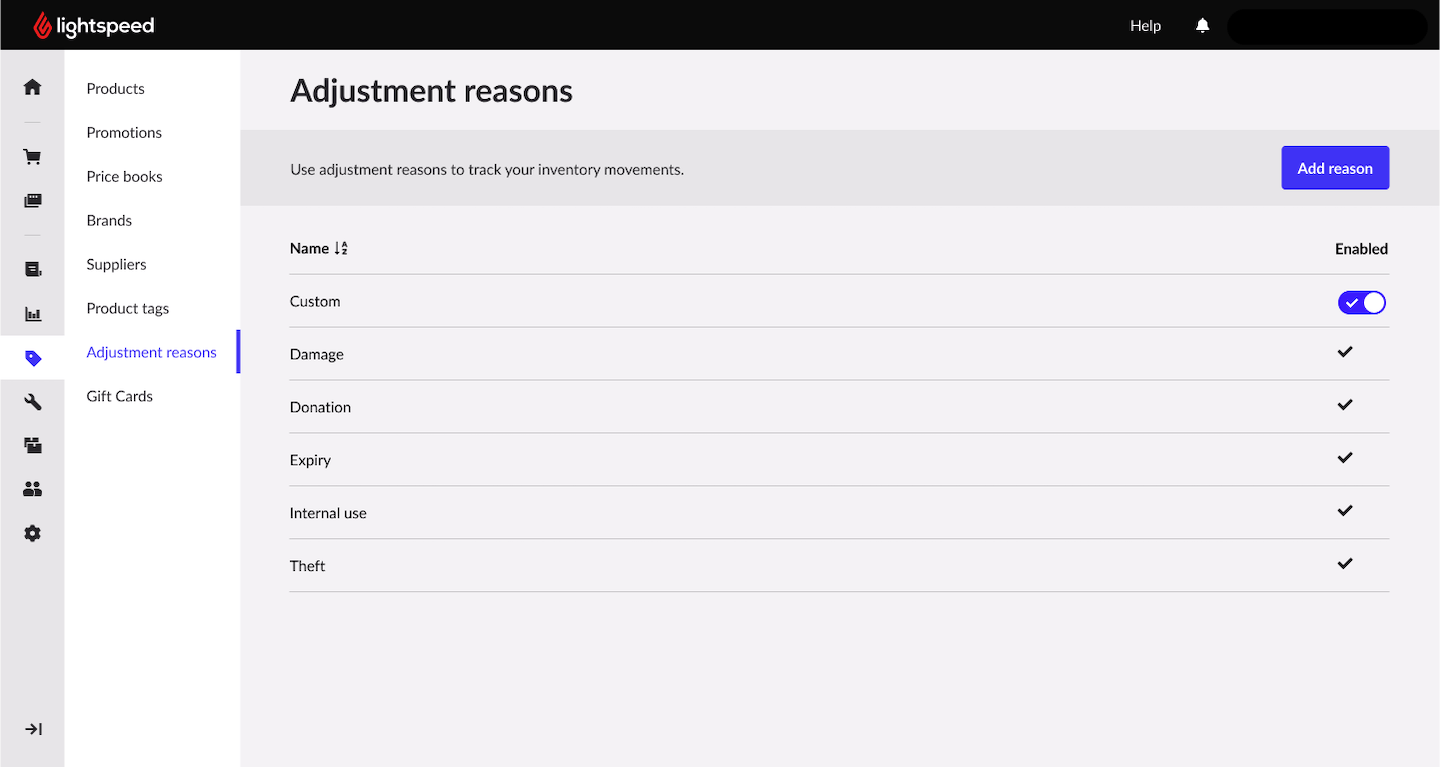The width and height of the screenshot is (1440, 767).
Task: Click the Theft enabled checkmark
Action: tap(1345, 564)
